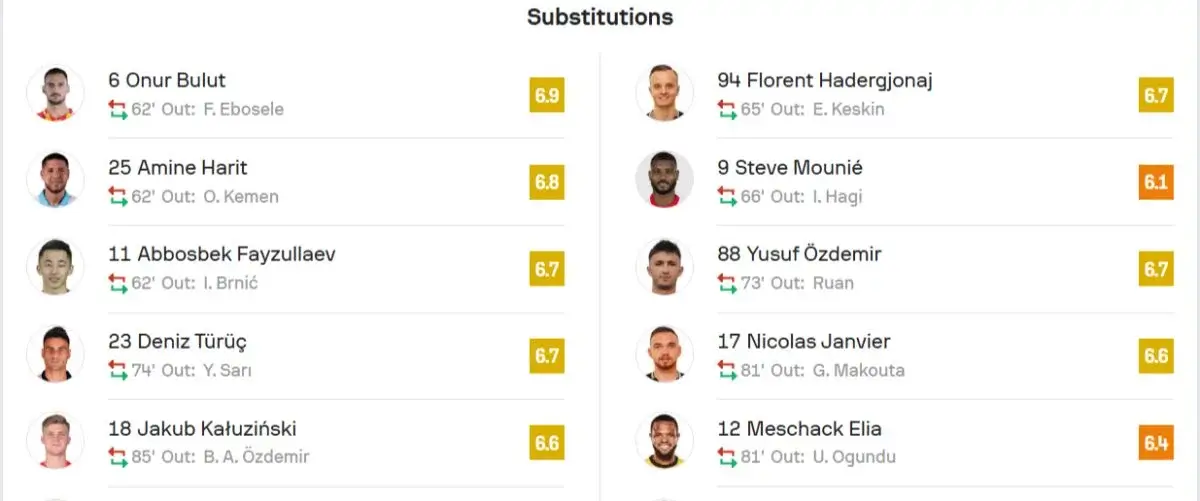Open Onur Bulut's player photo
1200x501 pixels.
tap(55, 93)
